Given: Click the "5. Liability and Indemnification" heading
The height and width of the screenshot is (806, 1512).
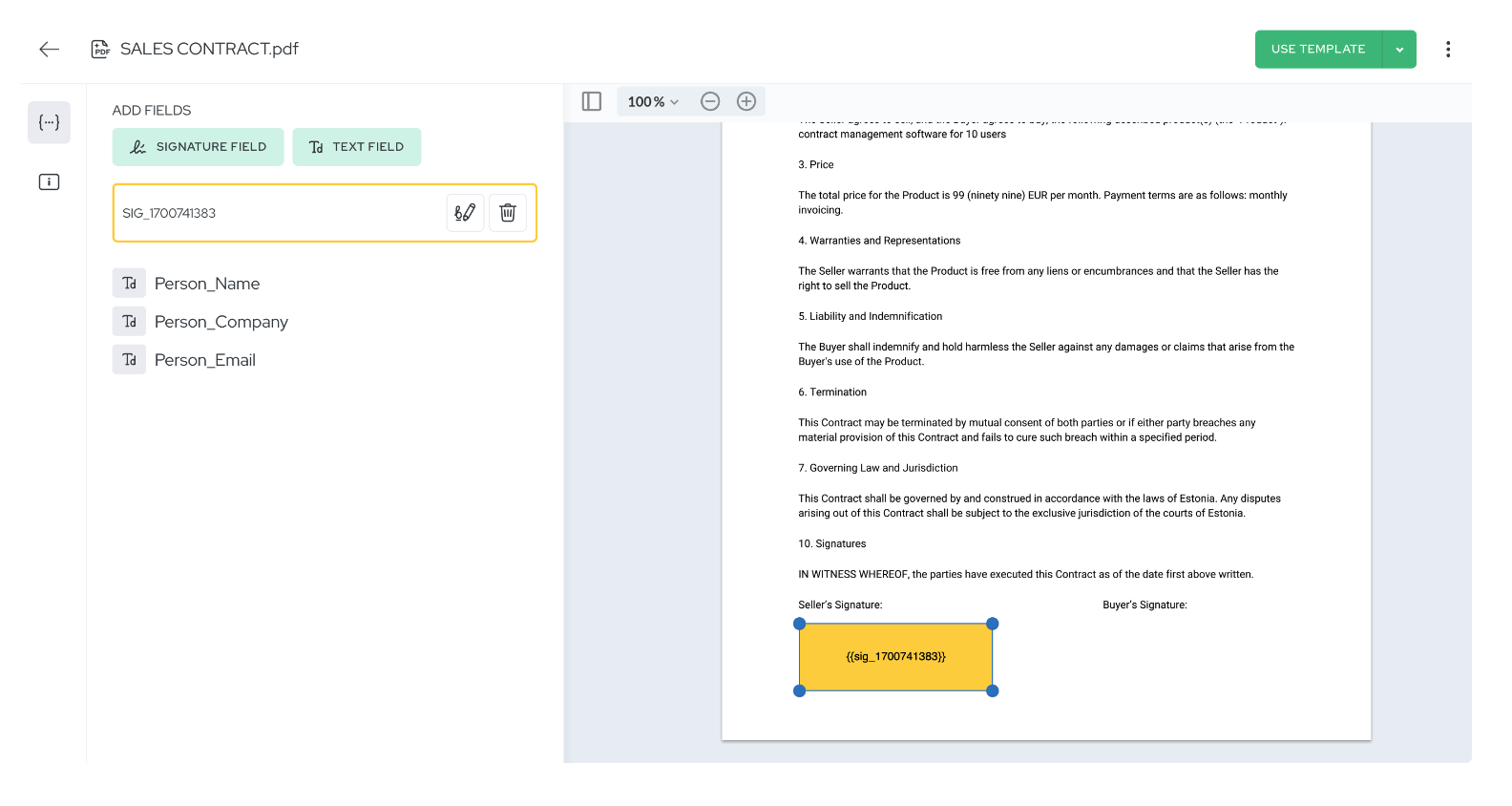Looking at the screenshot, I should (871, 316).
